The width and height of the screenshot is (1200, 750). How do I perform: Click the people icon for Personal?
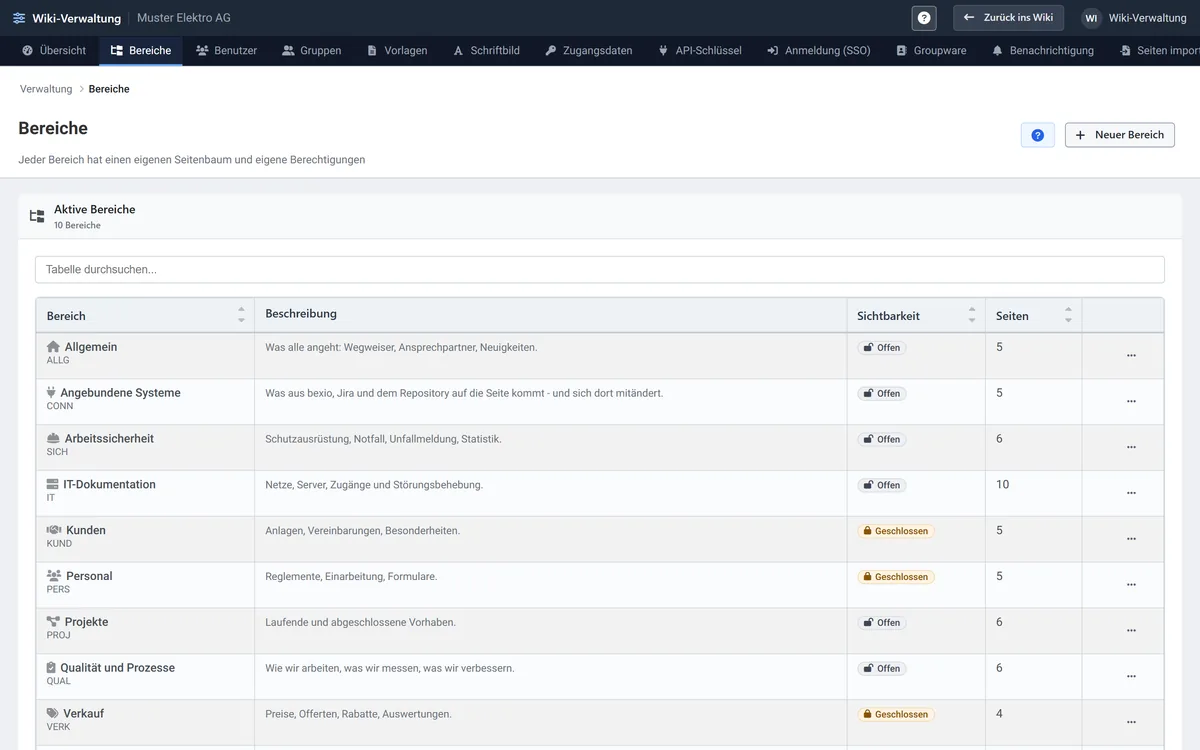click(x=54, y=576)
